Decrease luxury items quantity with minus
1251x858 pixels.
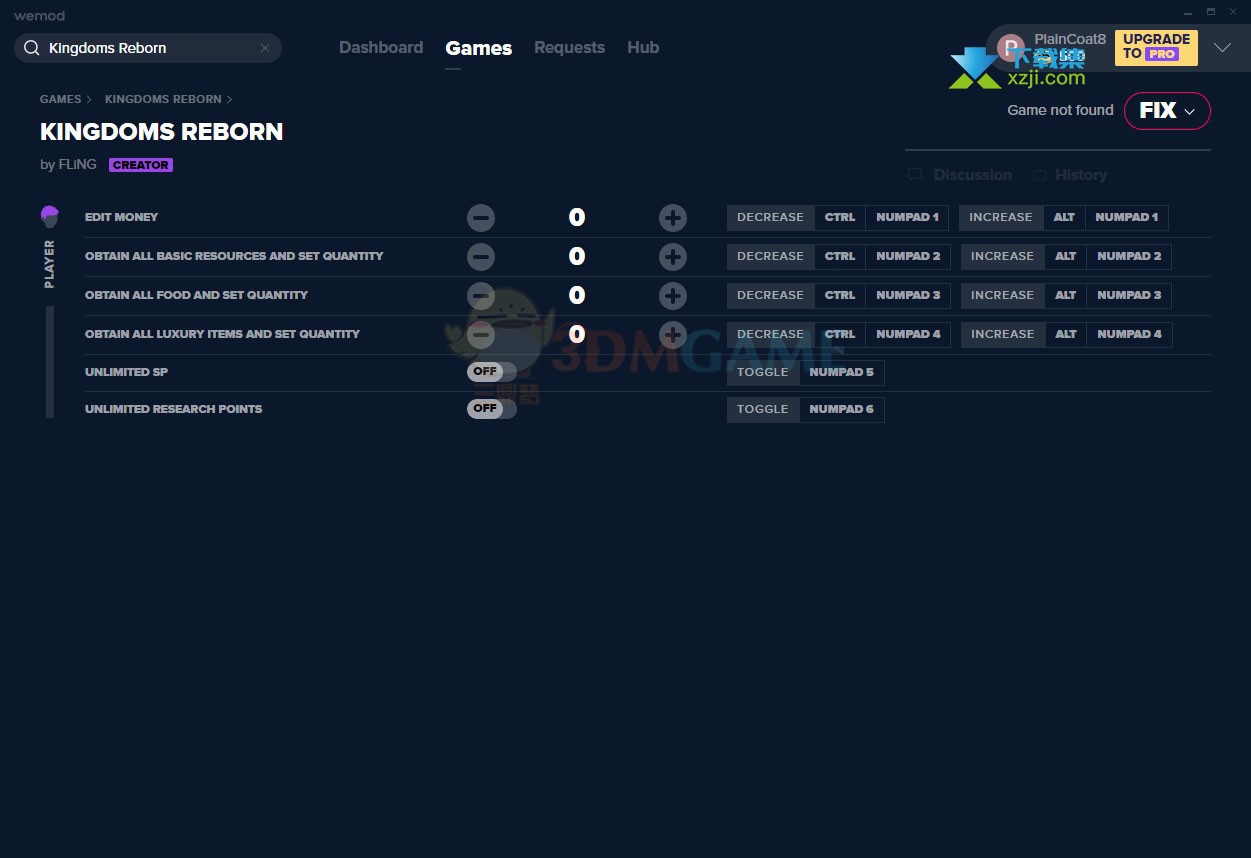click(481, 334)
